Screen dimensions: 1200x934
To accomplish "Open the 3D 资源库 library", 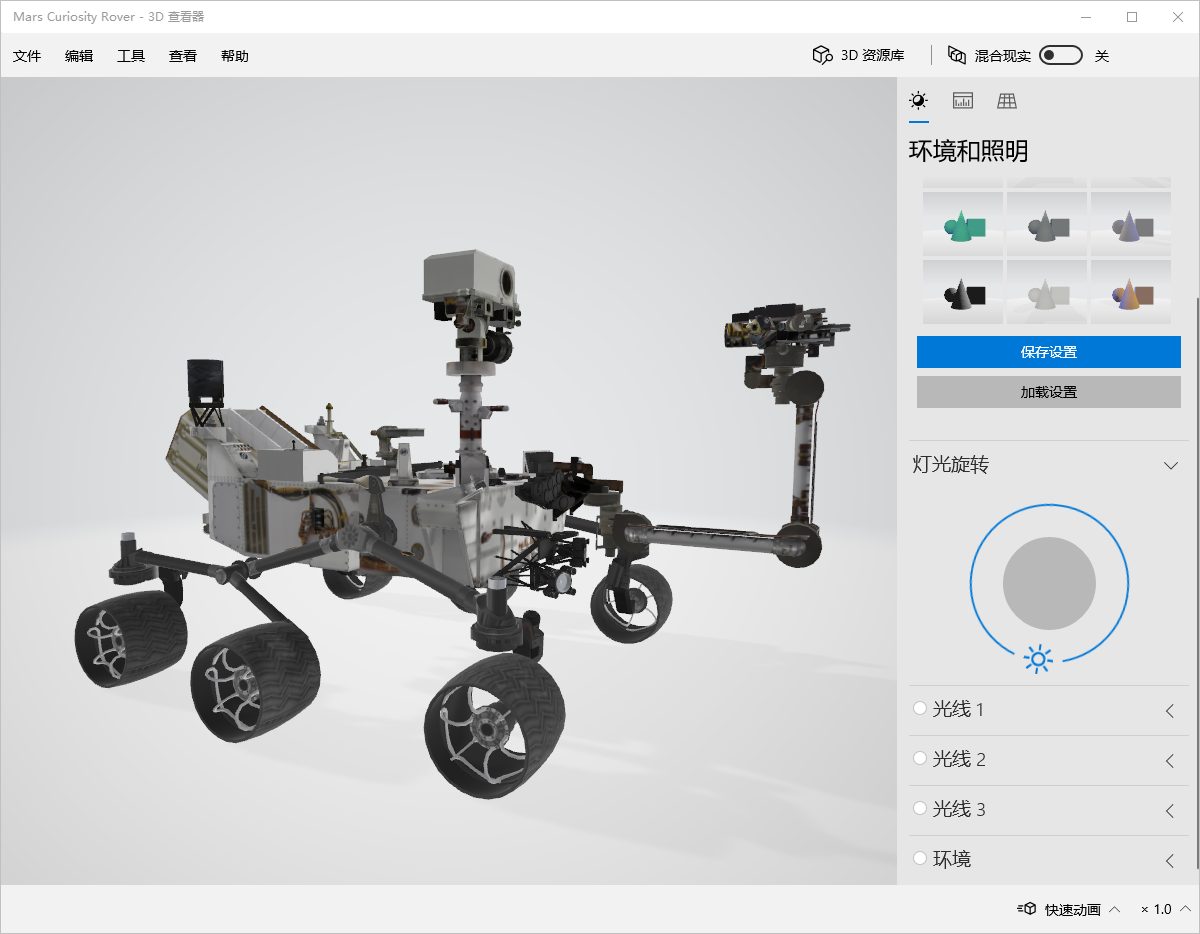I will click(858, 56).
